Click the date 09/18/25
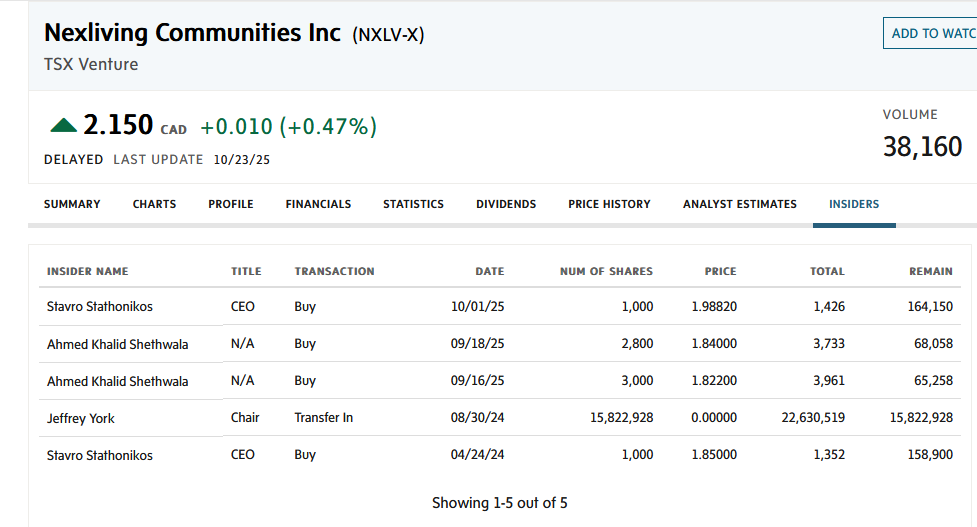 click(478, 343)
